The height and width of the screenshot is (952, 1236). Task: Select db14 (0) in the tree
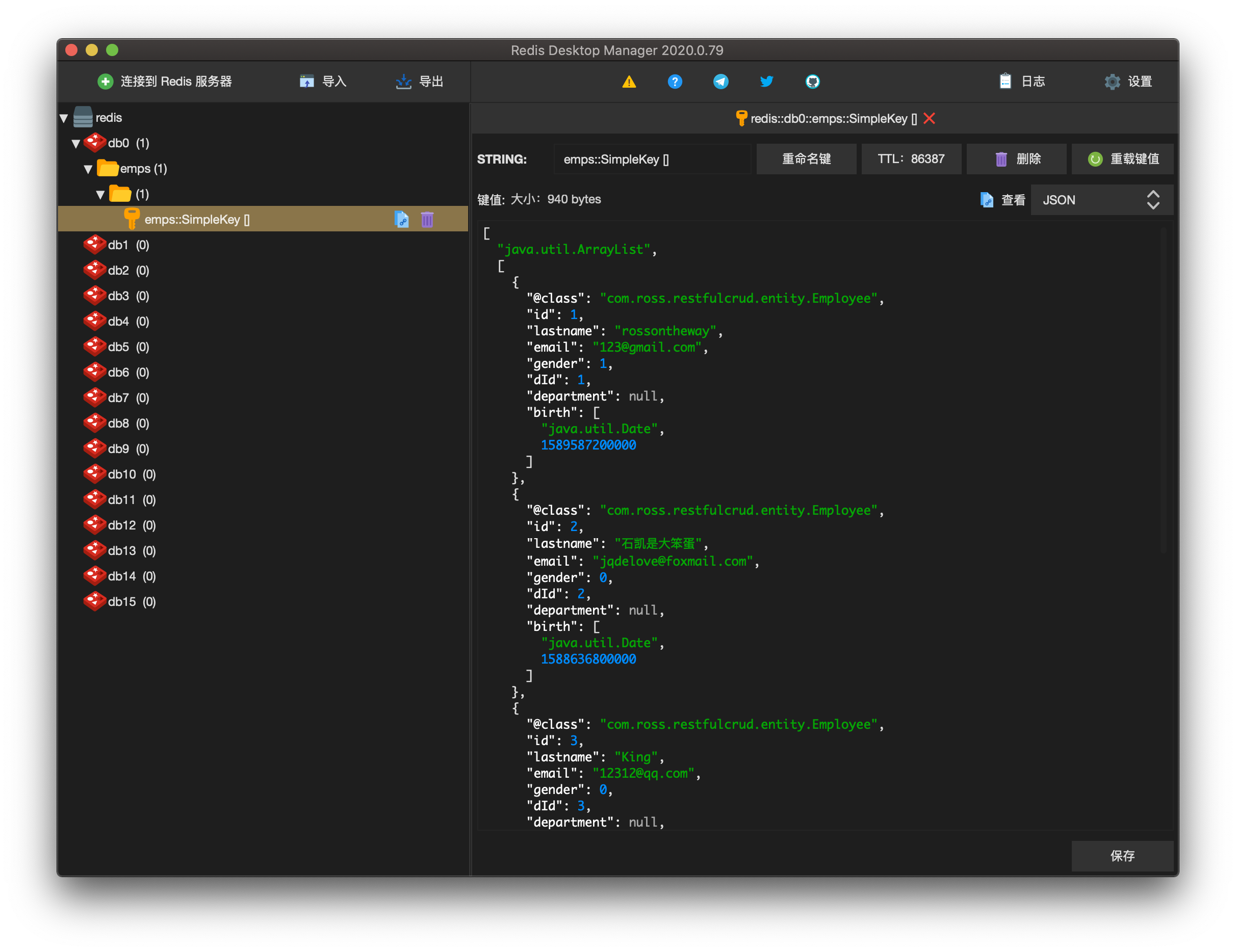[x=132, y=576]
